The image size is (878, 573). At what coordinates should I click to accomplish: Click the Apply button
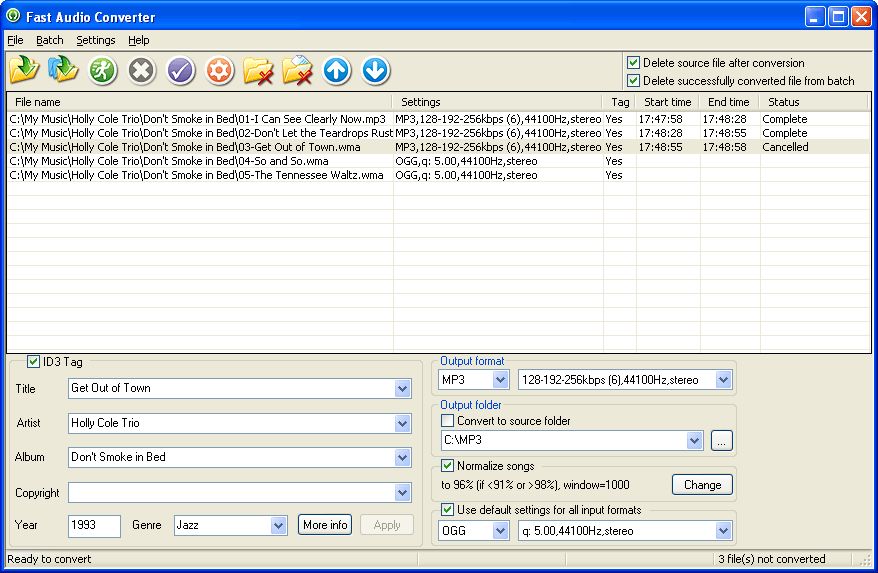[387, 525]
